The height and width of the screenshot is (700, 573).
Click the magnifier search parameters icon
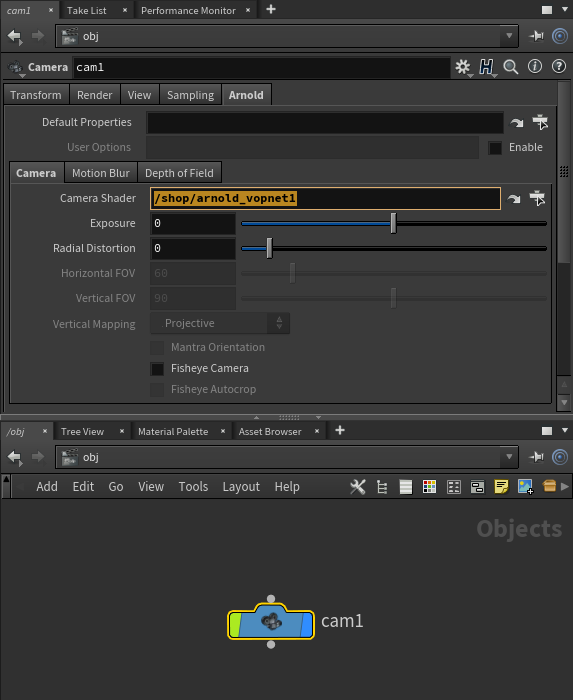[x=511, y=67]
